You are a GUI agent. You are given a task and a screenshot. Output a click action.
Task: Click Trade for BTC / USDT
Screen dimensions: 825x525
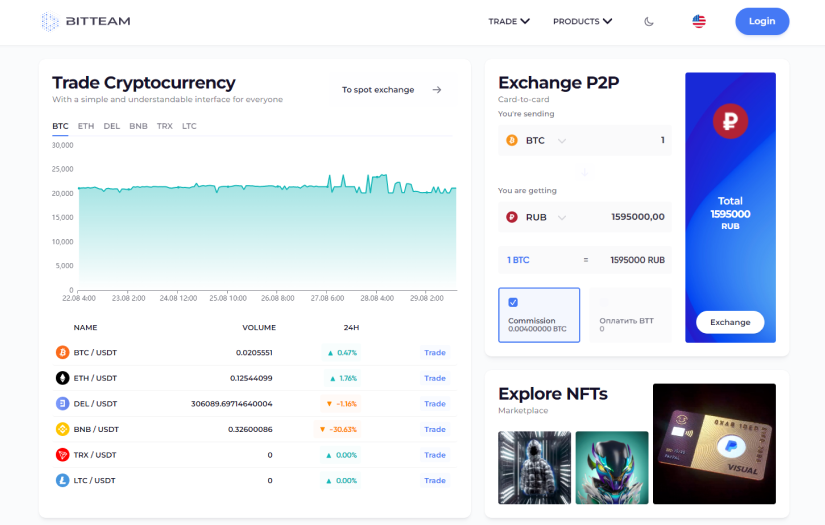tap(435, 352)
